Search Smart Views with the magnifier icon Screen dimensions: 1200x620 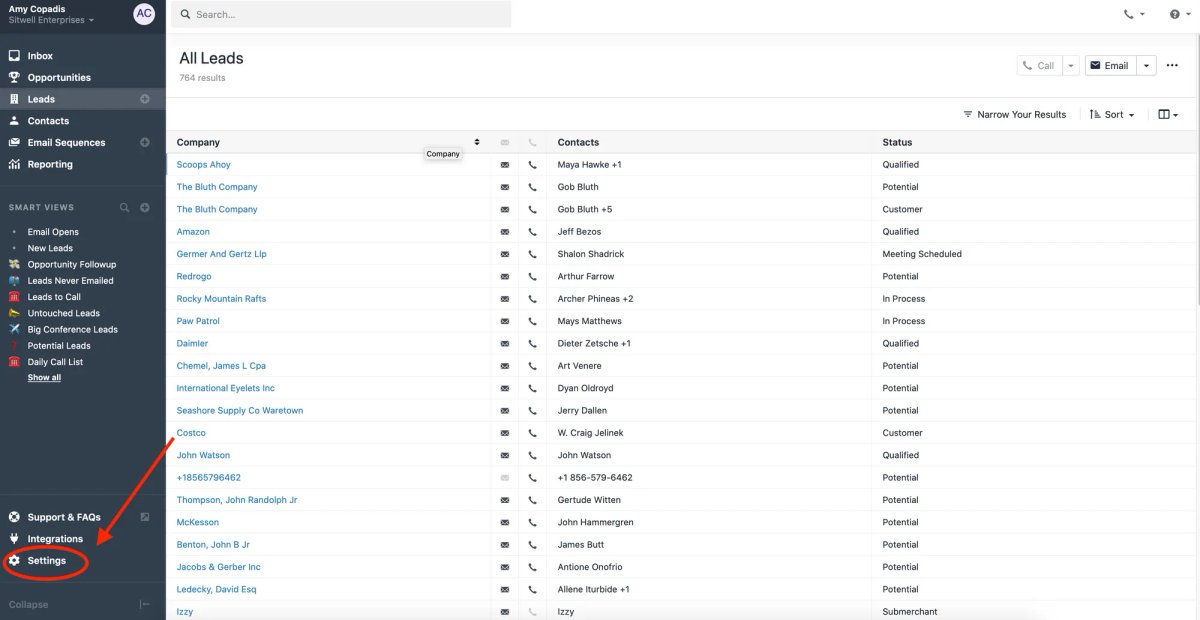pyautogui.click(x=125, y=207)
